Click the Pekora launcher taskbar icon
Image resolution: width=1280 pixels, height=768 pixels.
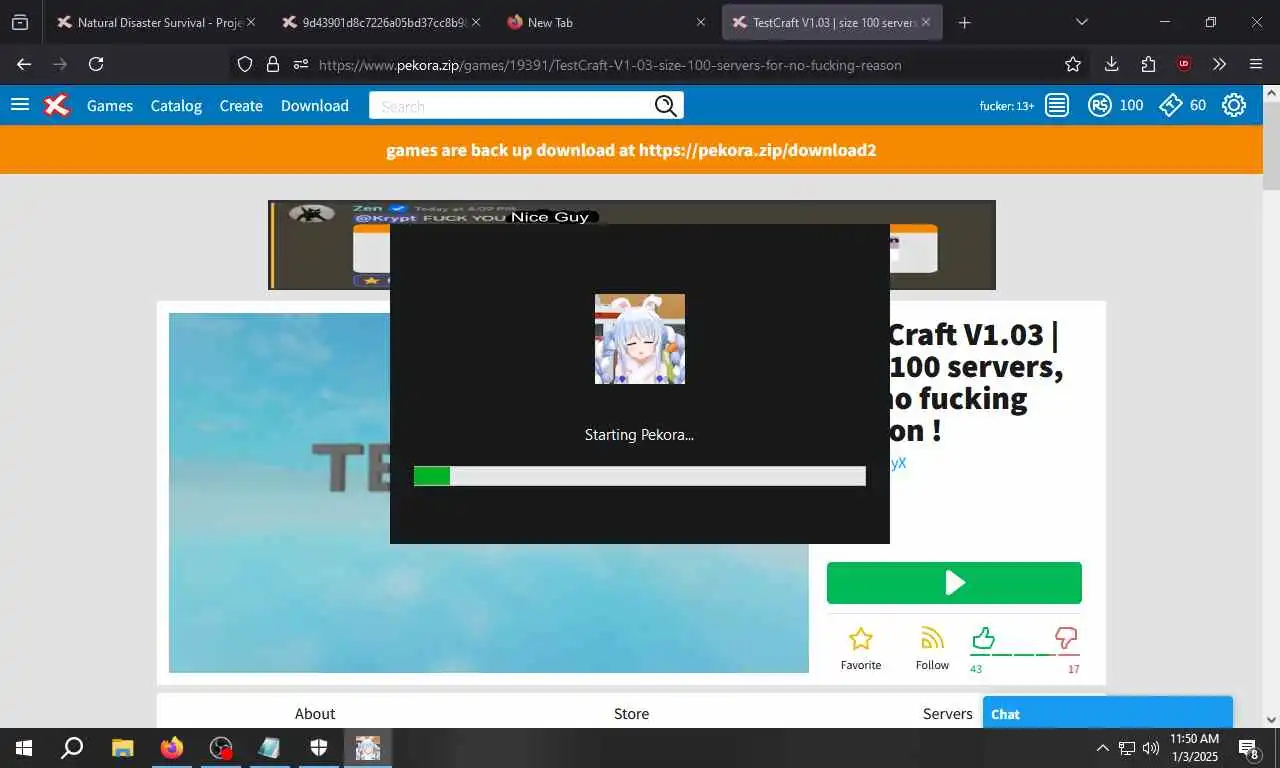coord(368,748)
